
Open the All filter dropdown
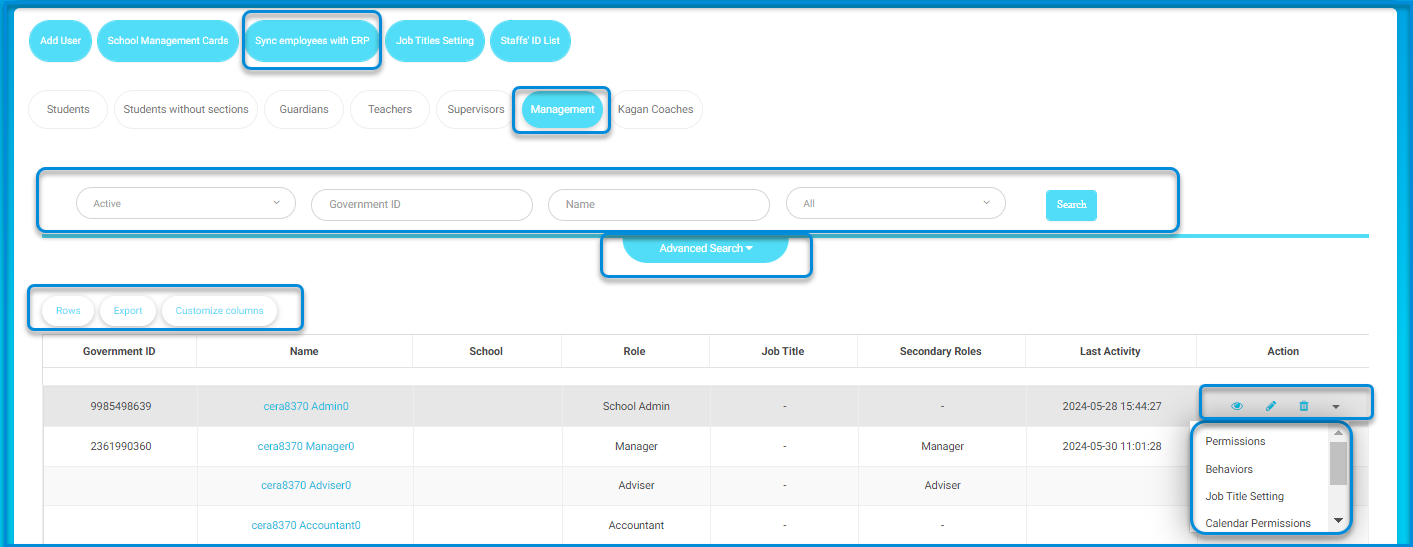point(896,203)
